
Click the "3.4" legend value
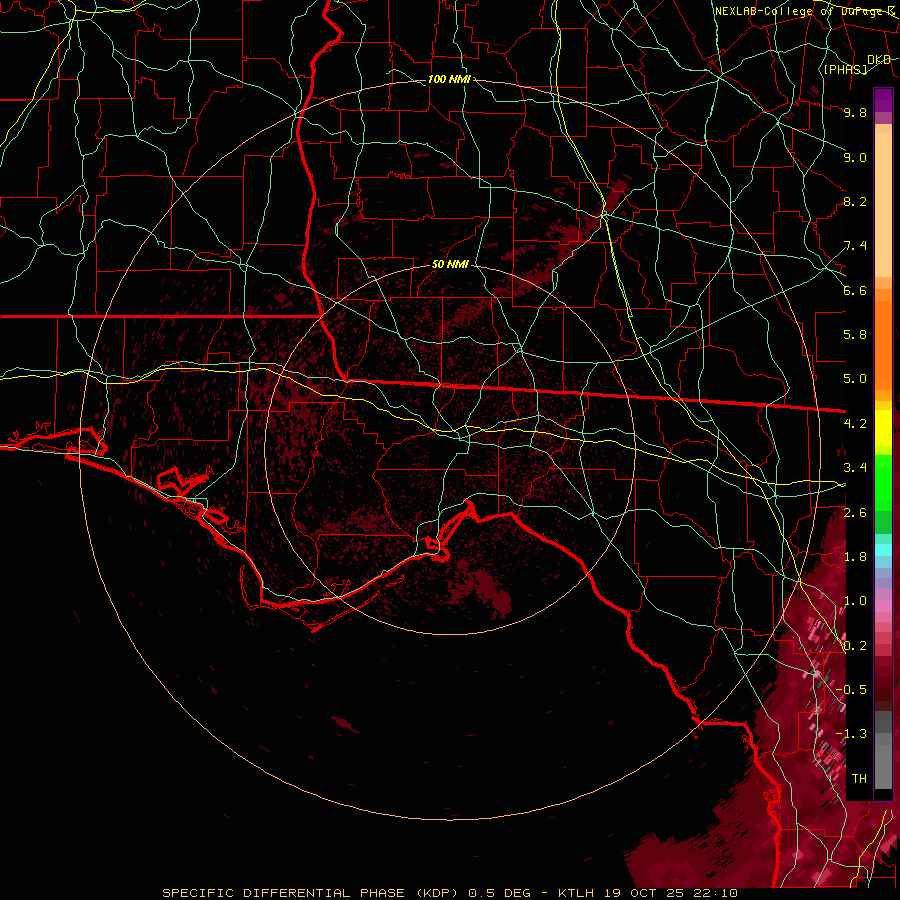pos(855,468)
